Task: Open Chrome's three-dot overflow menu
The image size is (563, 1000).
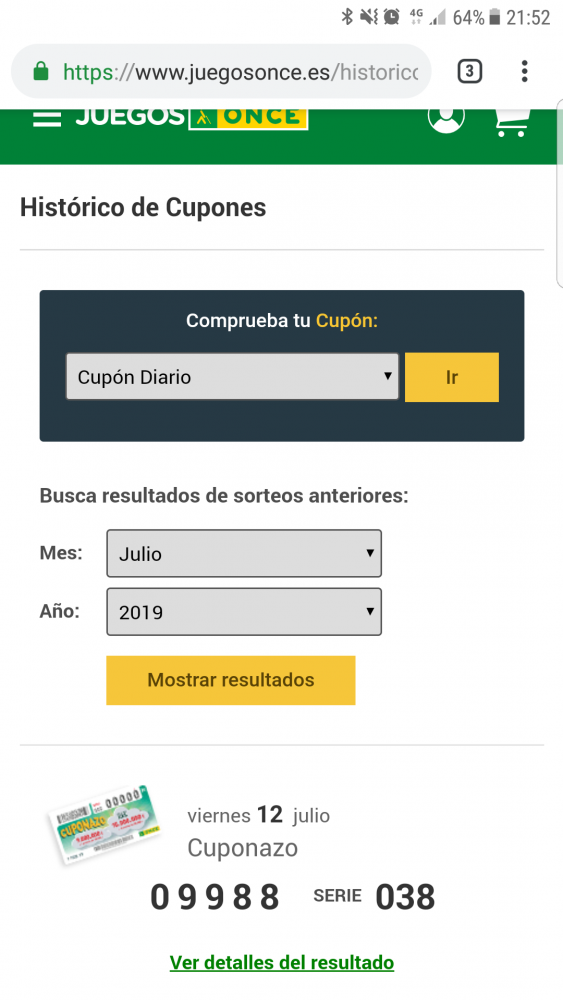Action: pos(524,71)
